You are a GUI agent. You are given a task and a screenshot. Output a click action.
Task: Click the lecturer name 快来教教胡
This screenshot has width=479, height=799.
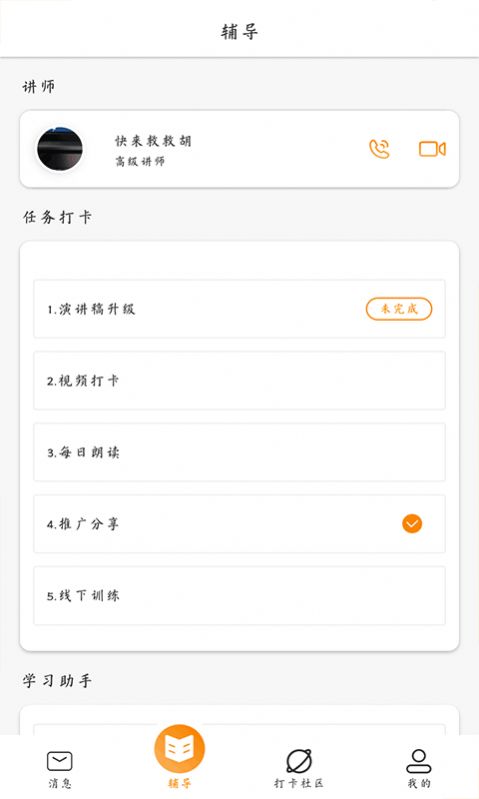[x=153, y=141]
